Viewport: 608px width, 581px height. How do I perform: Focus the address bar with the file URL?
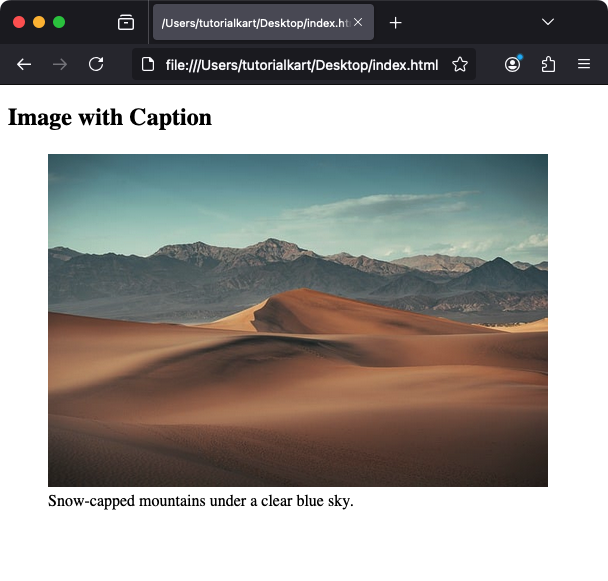point(300,65)
